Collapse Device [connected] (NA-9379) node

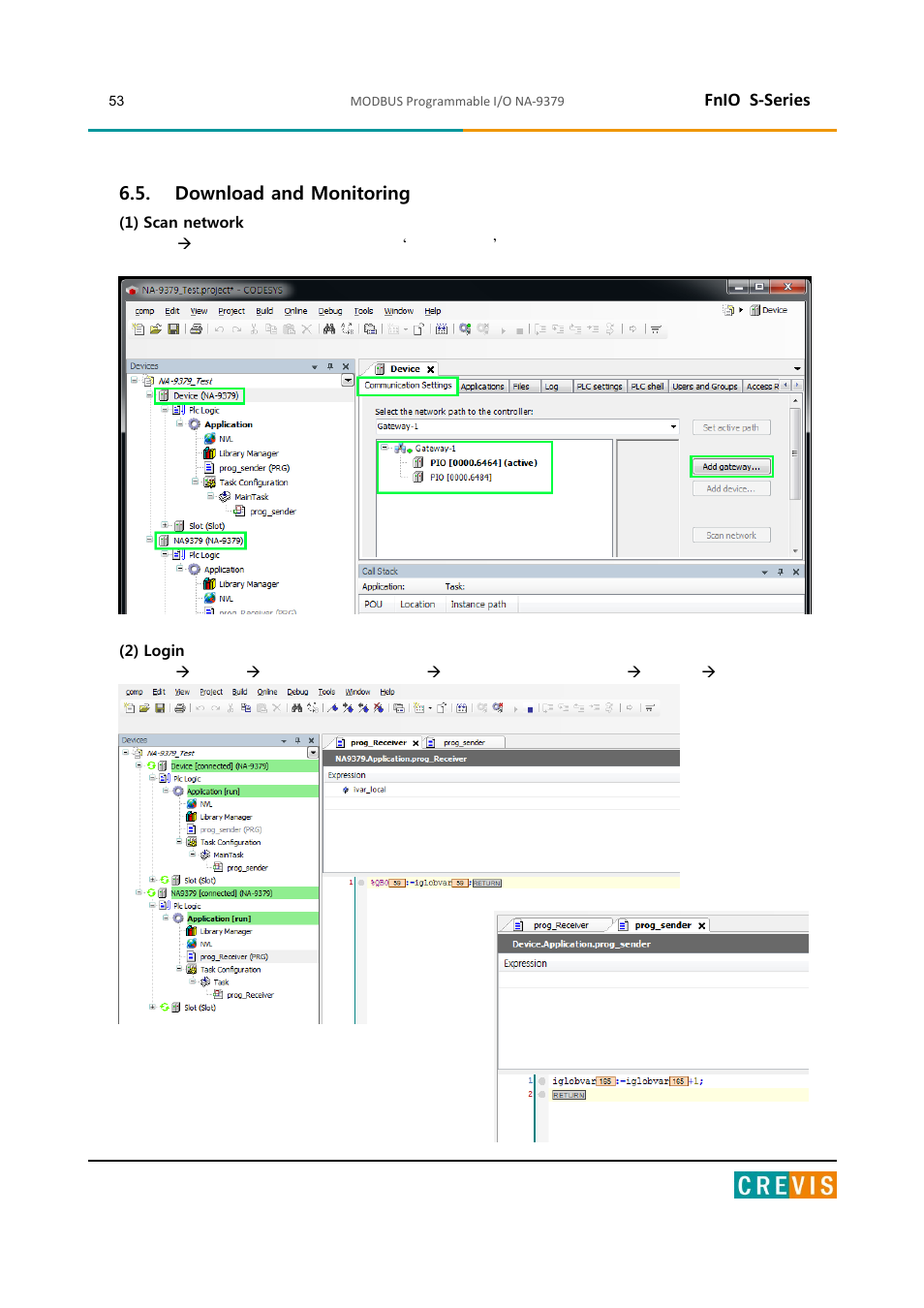139,765
